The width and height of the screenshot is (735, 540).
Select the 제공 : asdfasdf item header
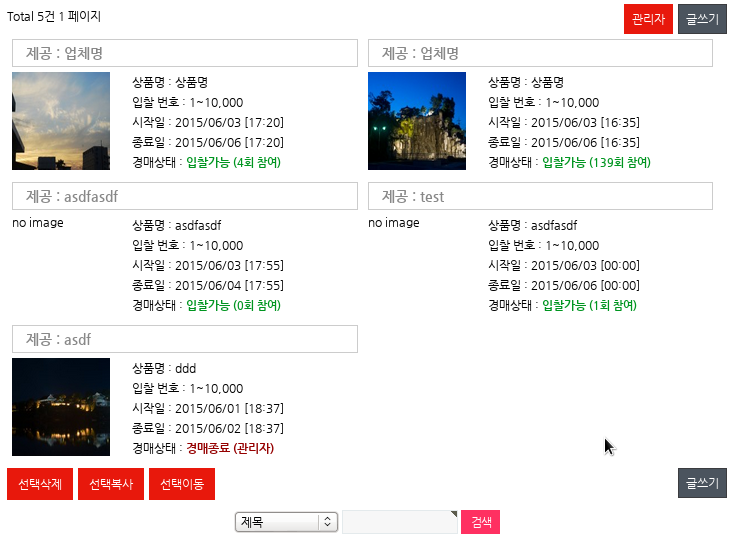click(x=184, y=196)
